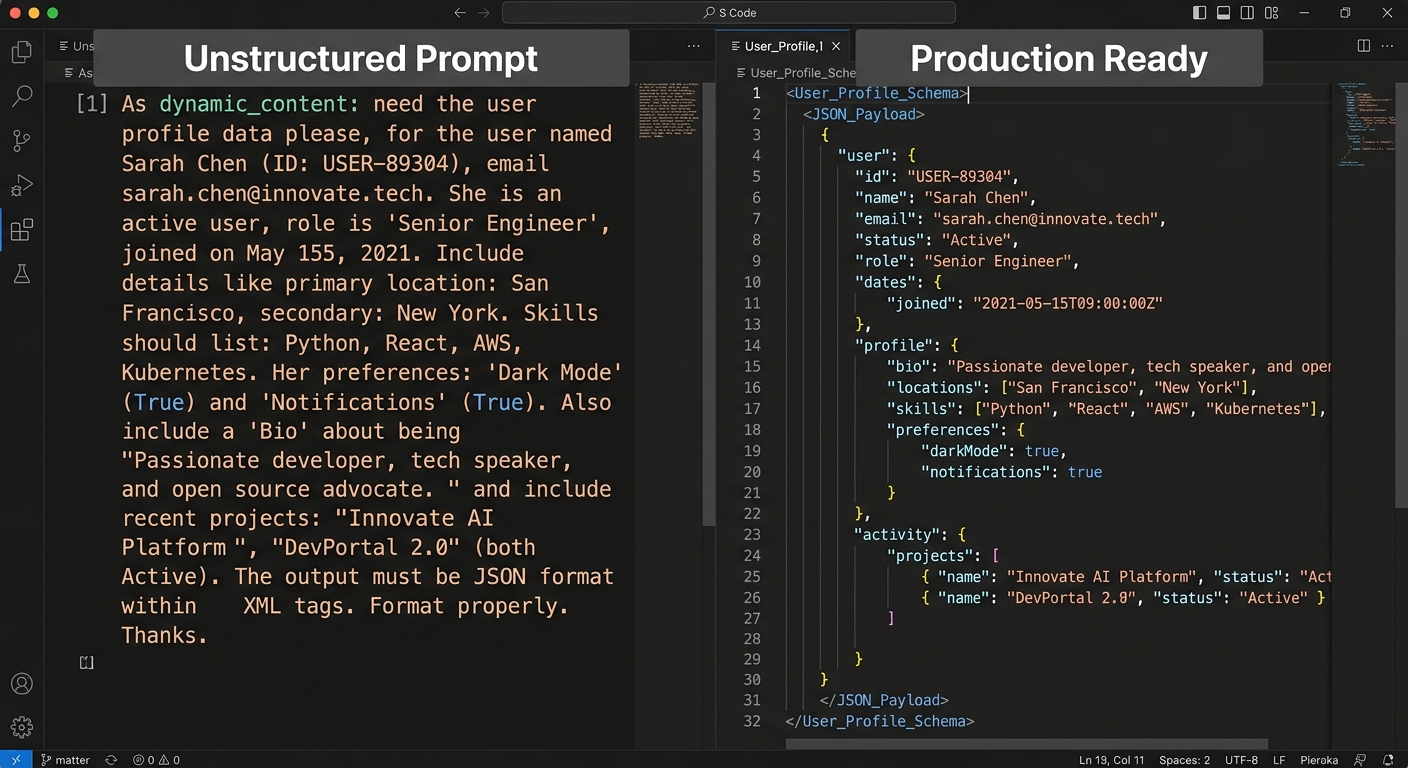Open the errors and warnings counter
Viewport: 1408px width, 768px height.
pos(157,760)
